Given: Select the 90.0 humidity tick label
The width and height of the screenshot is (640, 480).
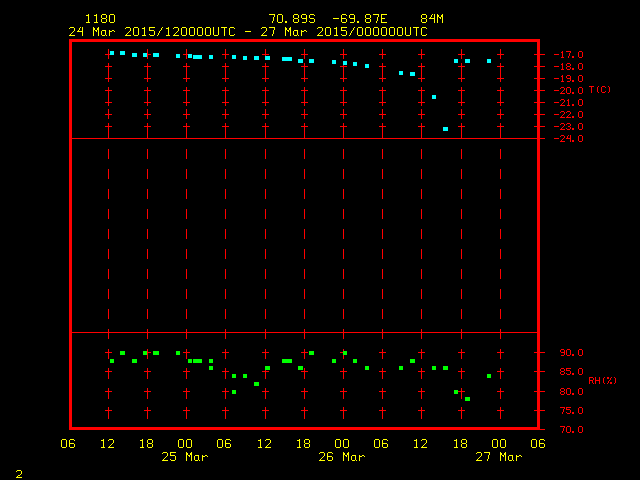Looking at the screenshot, I should (569, 353).
